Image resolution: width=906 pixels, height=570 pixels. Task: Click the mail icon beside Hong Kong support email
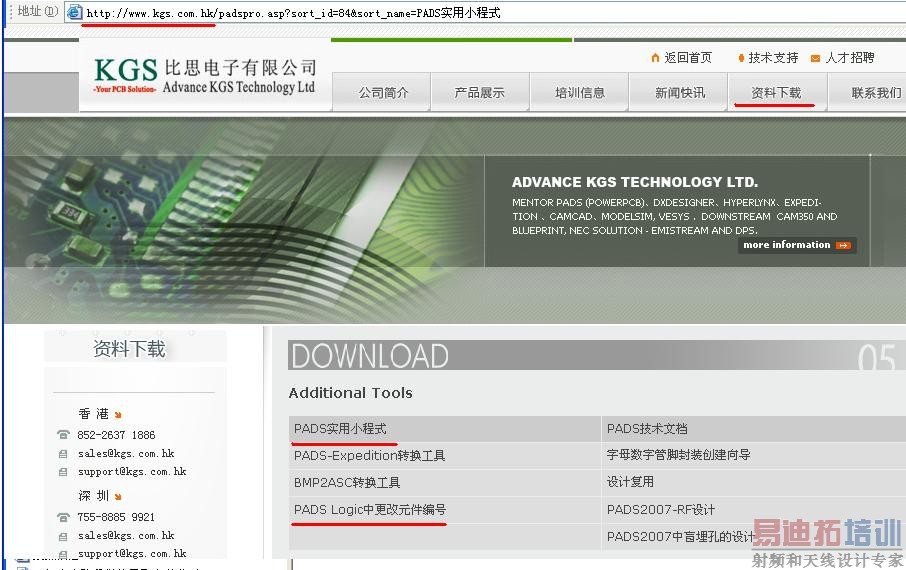tap(63, 472)
